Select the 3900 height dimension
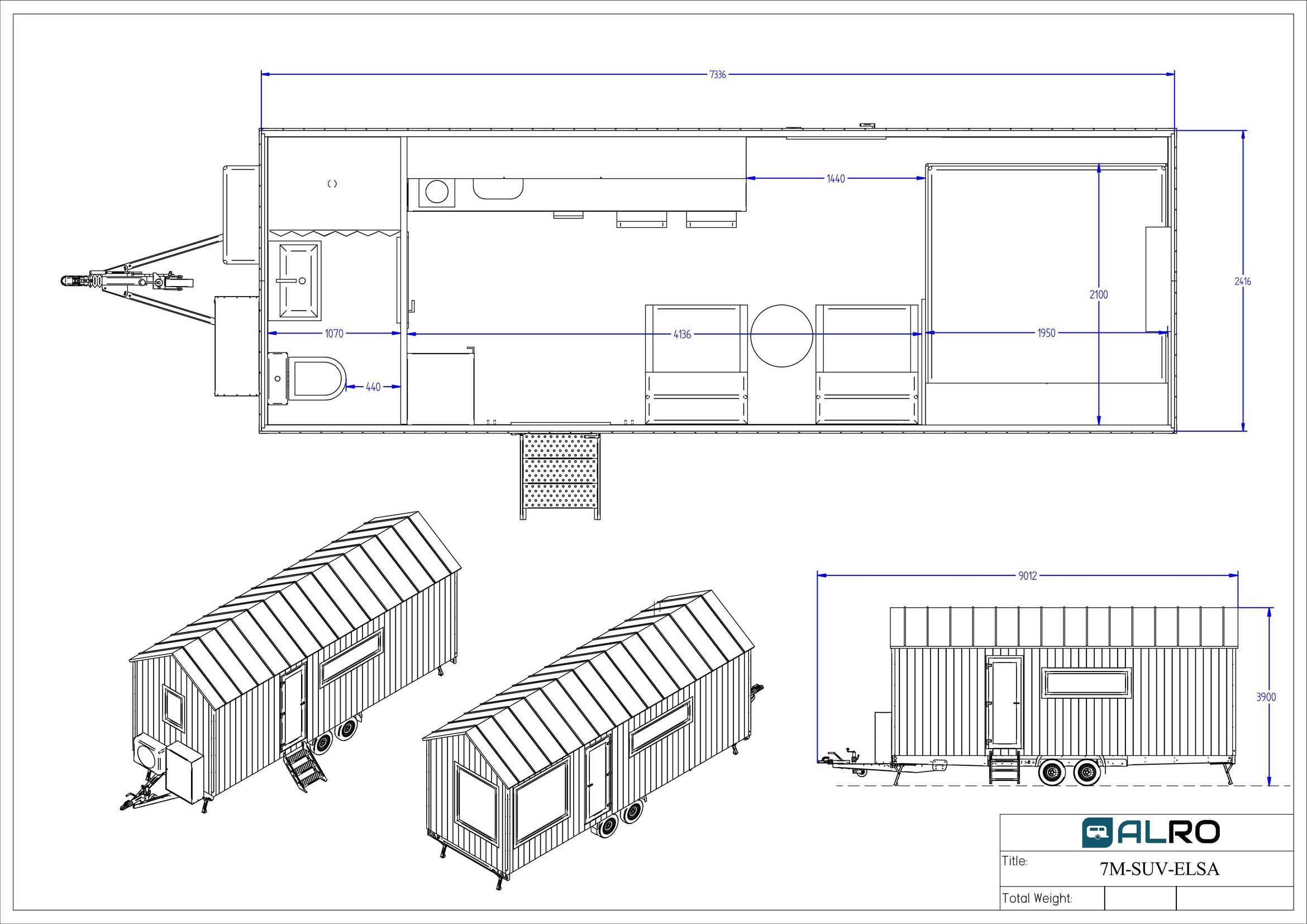 click(x=1267, y=697)
